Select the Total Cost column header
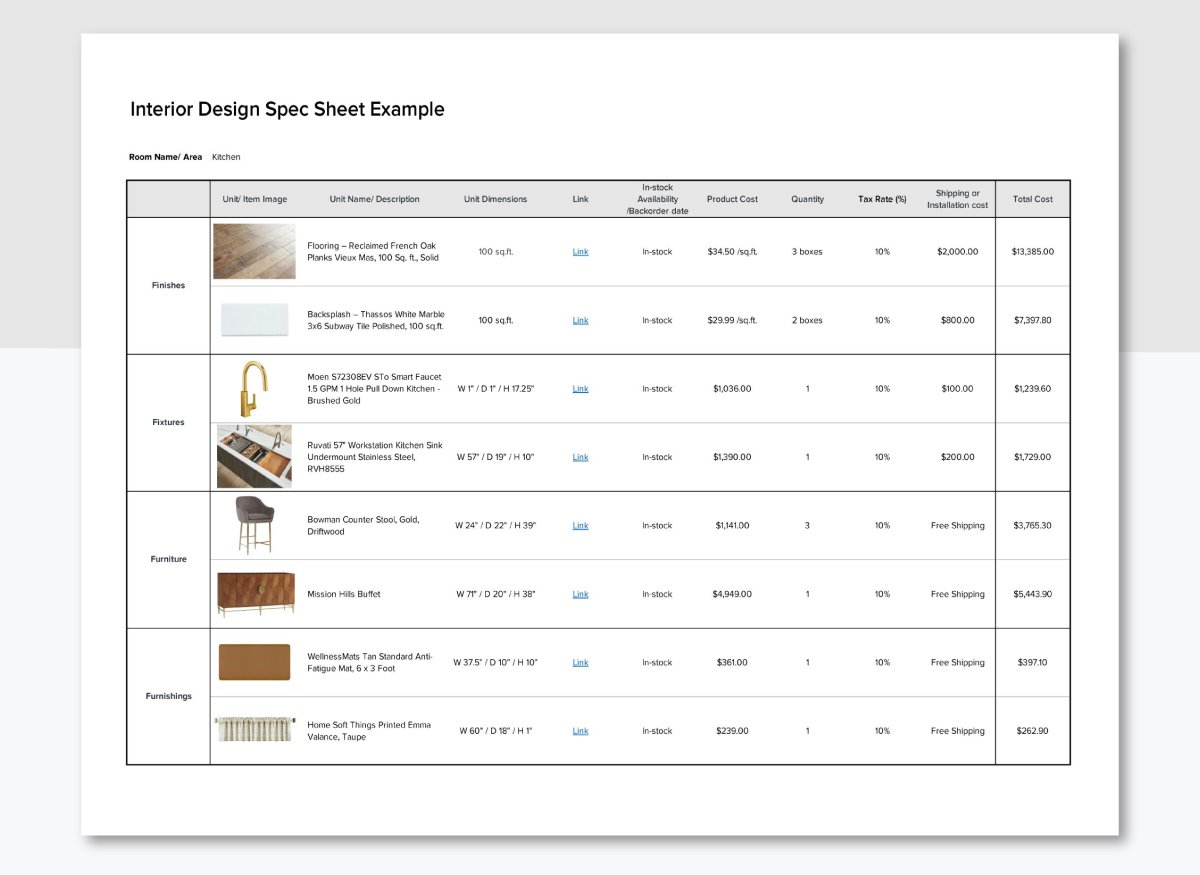Image resolution: width=1200 pixels, height=875 pixels. pyautogui.click(x=1032, y=199)
